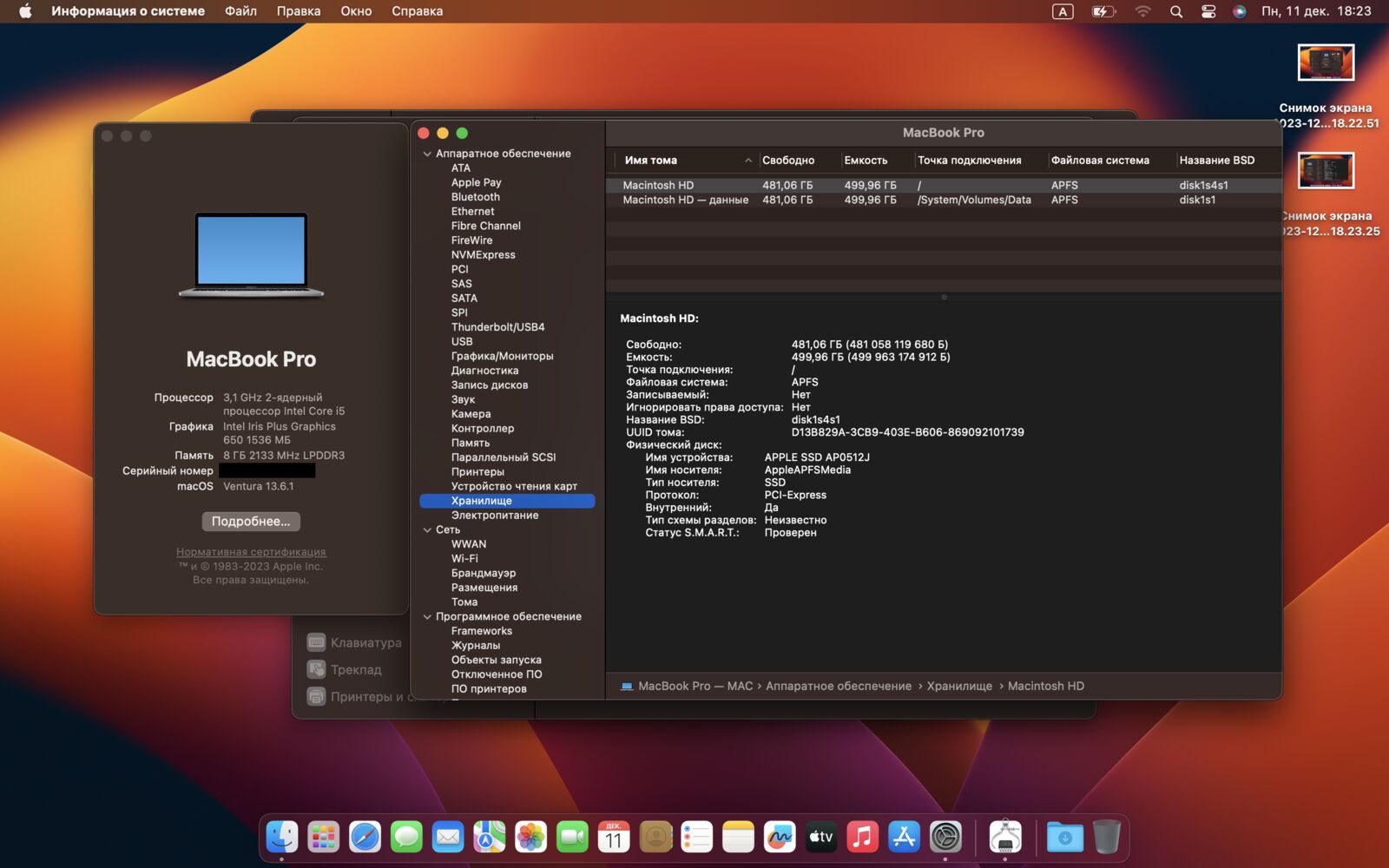Click the Apple menu icon
Screen dimensions: 1389x868
25,11
